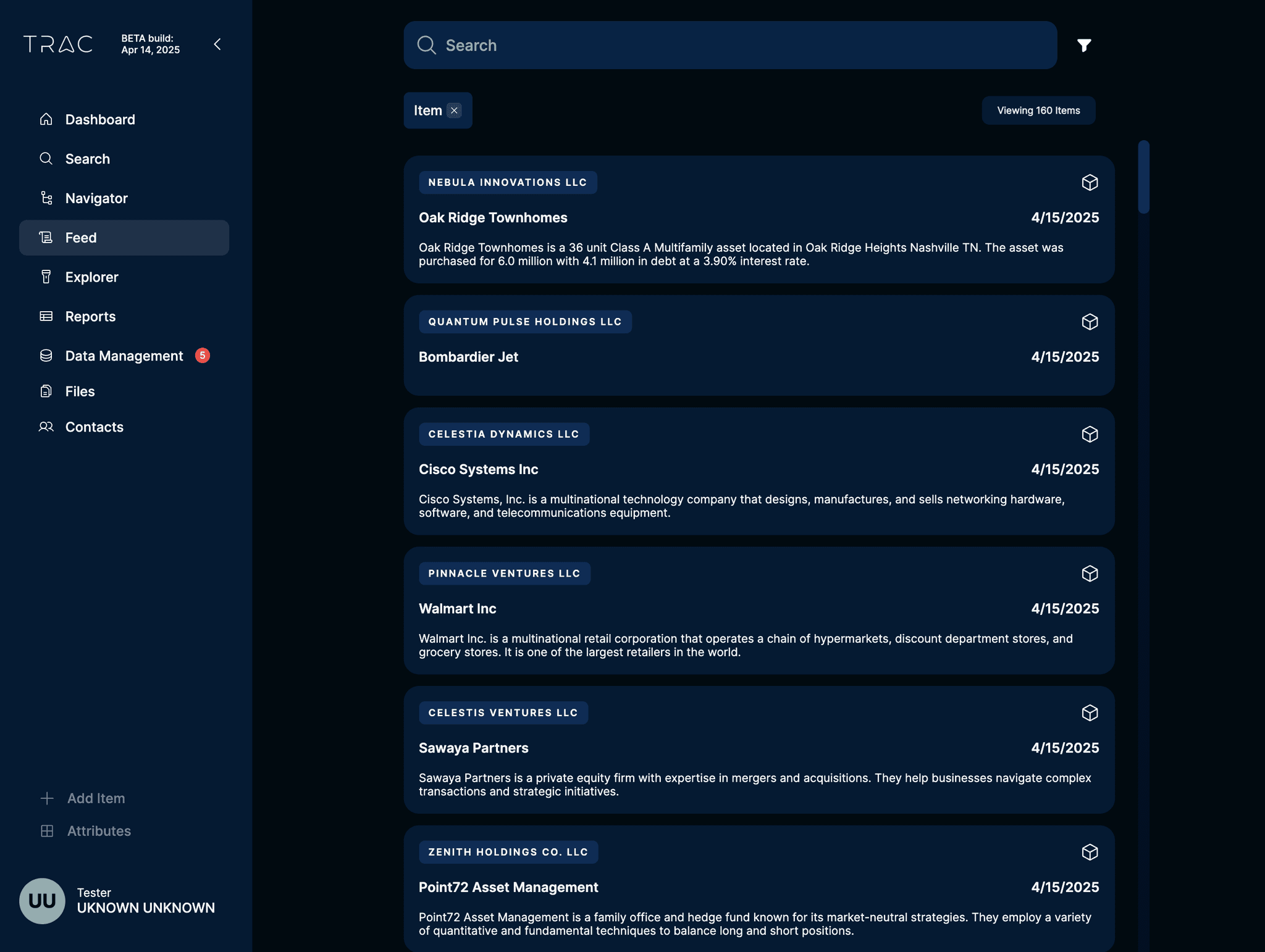Click the cube icon on Sawaya Partners card

pos(1090,713)
